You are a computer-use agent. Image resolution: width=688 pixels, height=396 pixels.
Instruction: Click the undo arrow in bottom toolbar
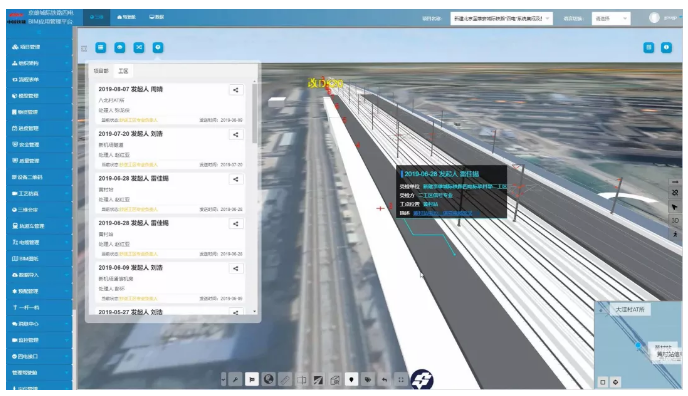click(x=384, y=379)
